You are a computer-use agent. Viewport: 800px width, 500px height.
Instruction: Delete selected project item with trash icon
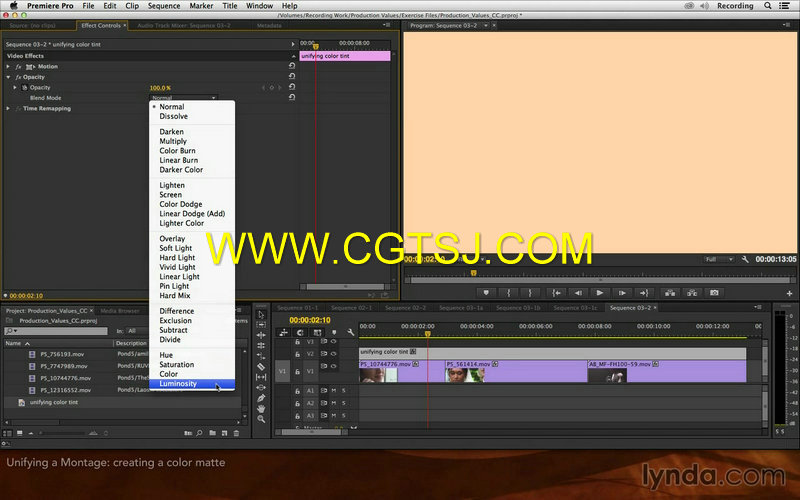click(236, 433)
